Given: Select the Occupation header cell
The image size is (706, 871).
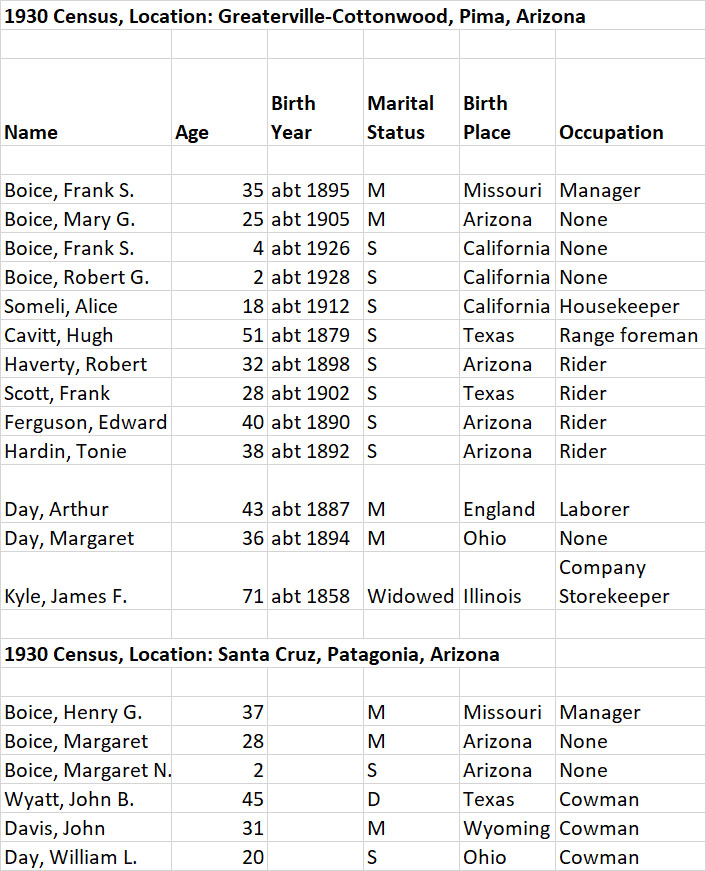Looking at the screenshot, I should click(611, 132).
